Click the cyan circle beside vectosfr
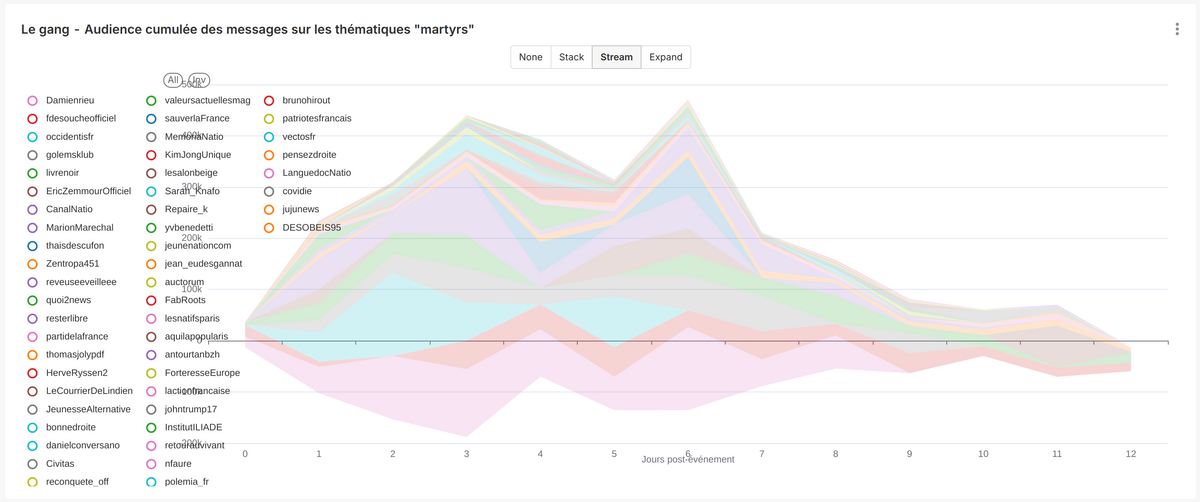The height and width of the screenshot is (502, 1200). coord(270,137)
